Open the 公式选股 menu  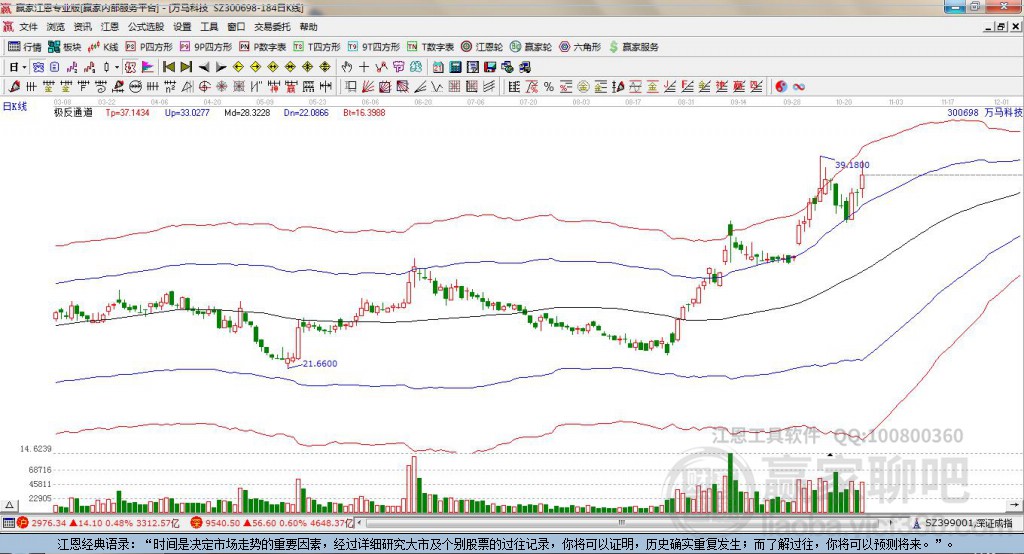(146, 27)
